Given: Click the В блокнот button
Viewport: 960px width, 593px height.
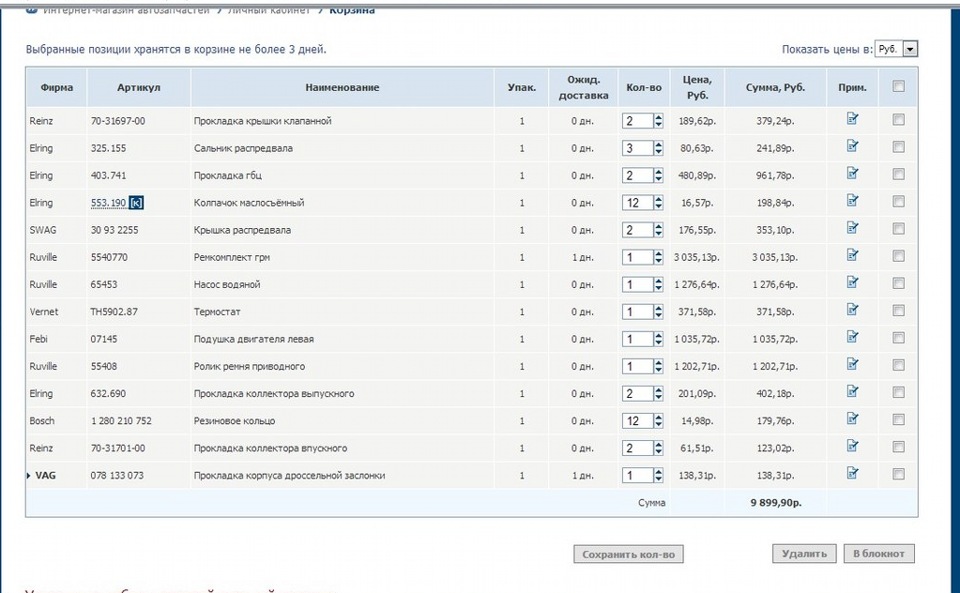Looking at the screenshot, I should pyautogui.click(x=877, y=553).
